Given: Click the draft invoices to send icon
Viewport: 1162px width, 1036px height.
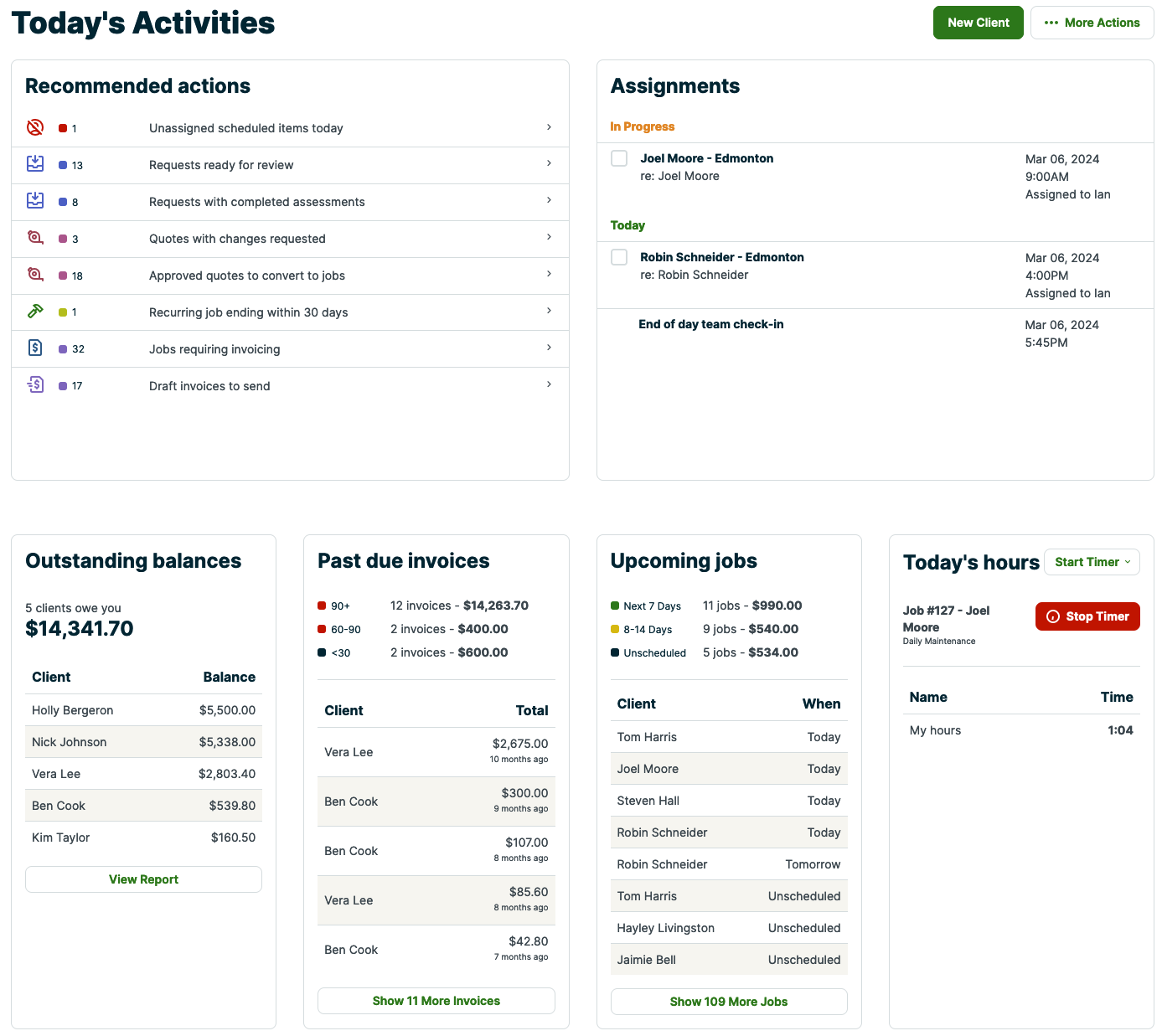Looking at the screenshot, I should [34, 384].
